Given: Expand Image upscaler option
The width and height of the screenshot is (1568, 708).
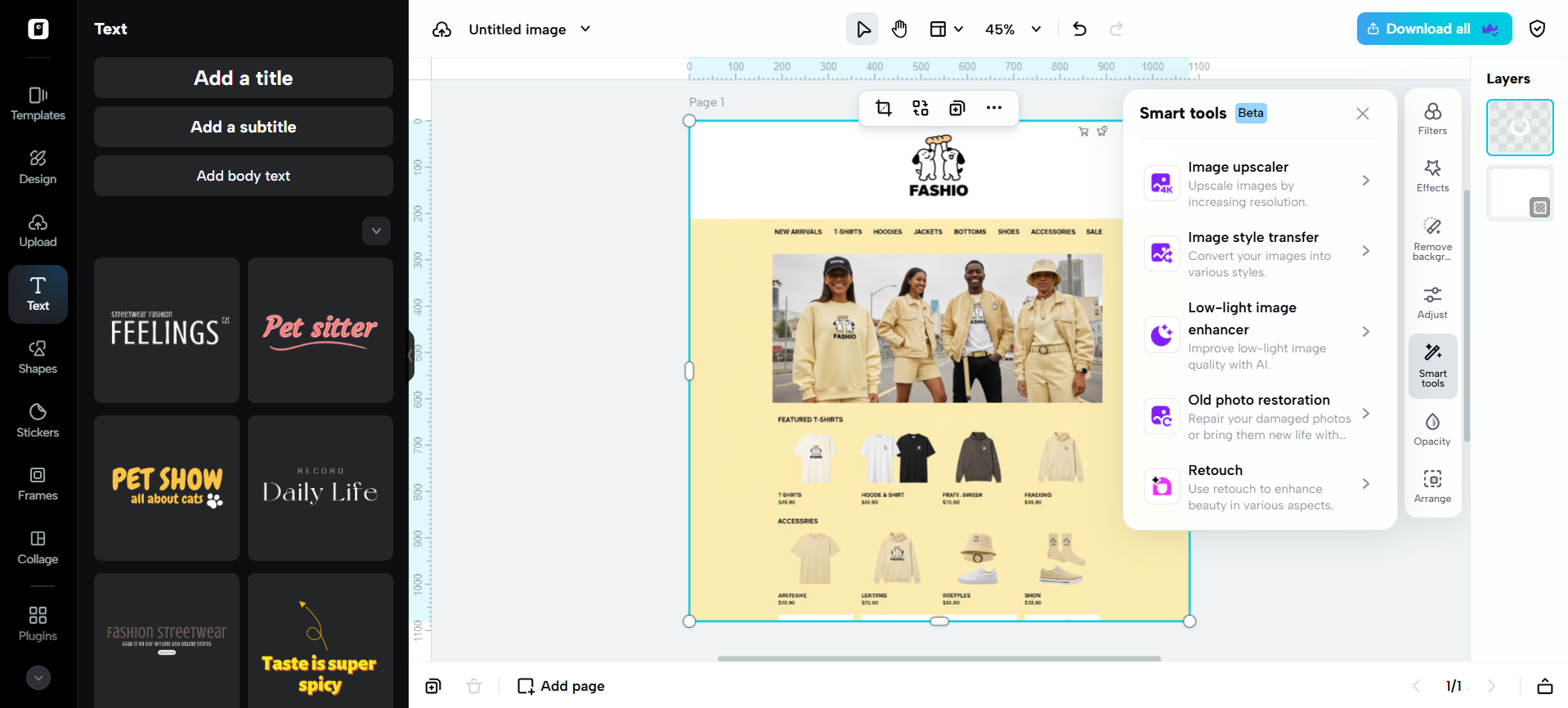Looking at the screenshot, I should coord(1365,181).
